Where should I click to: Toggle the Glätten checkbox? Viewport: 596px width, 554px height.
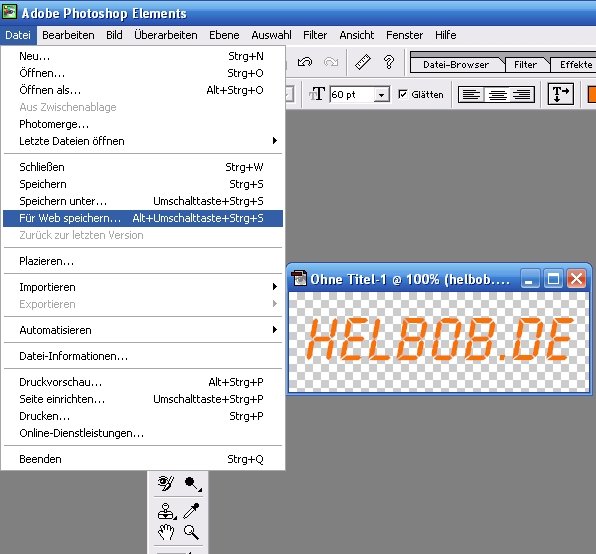tap(403, 94)
